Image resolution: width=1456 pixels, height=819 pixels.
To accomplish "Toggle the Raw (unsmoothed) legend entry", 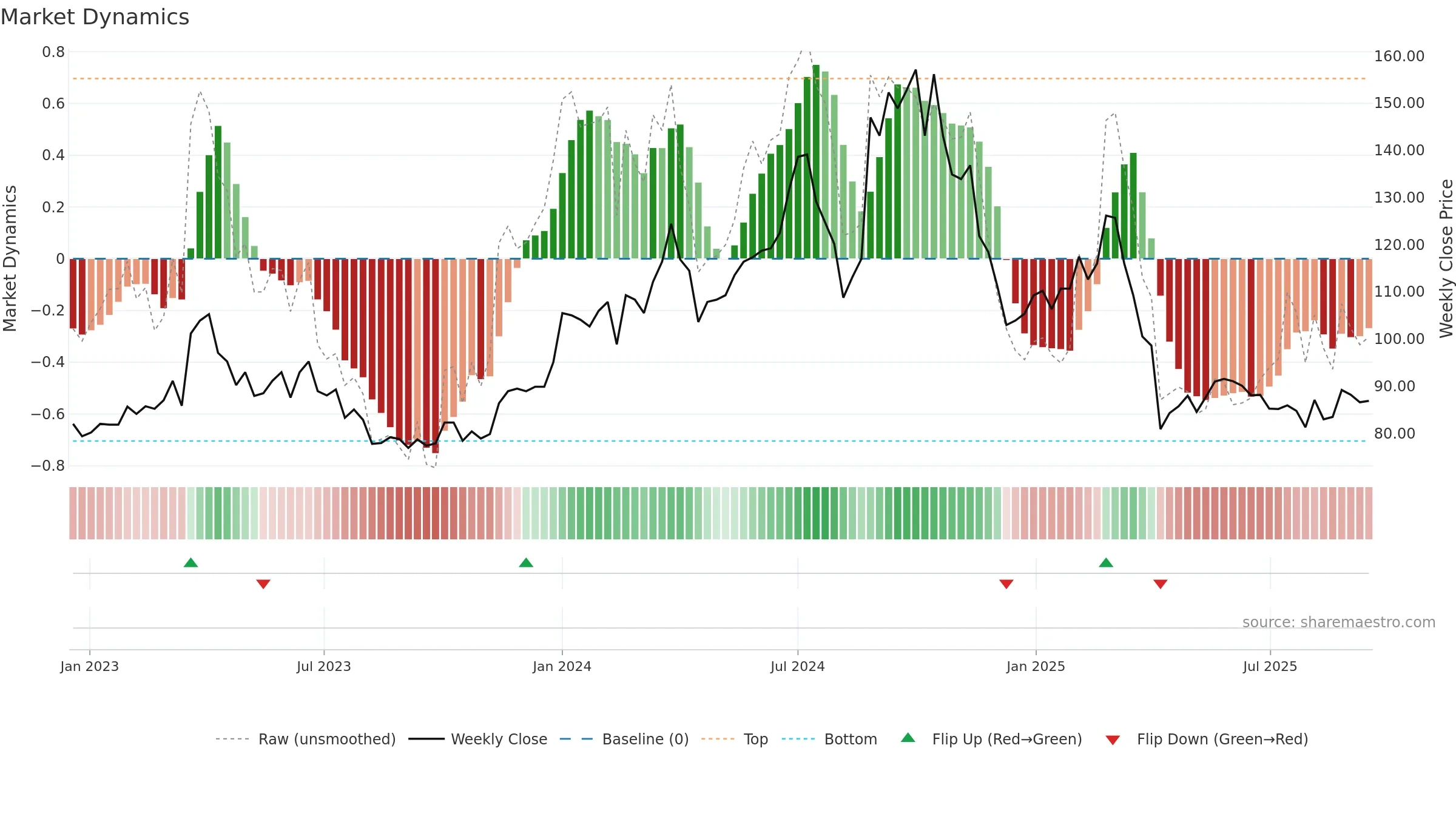I will click(305, 739).
